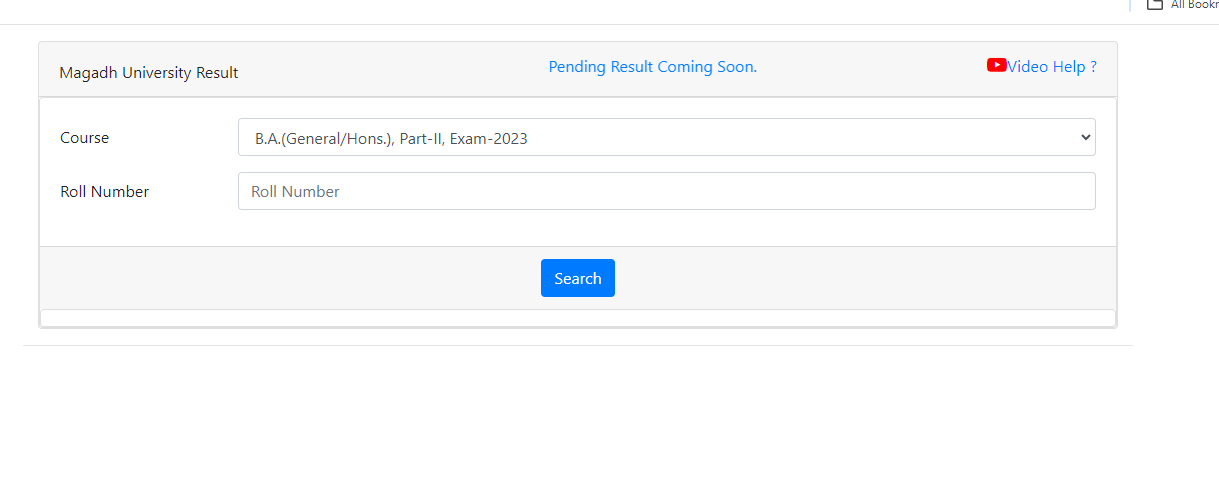Select the B.A.(General/Hons.) Part-II Exam-2023 option text

[391, 139]
